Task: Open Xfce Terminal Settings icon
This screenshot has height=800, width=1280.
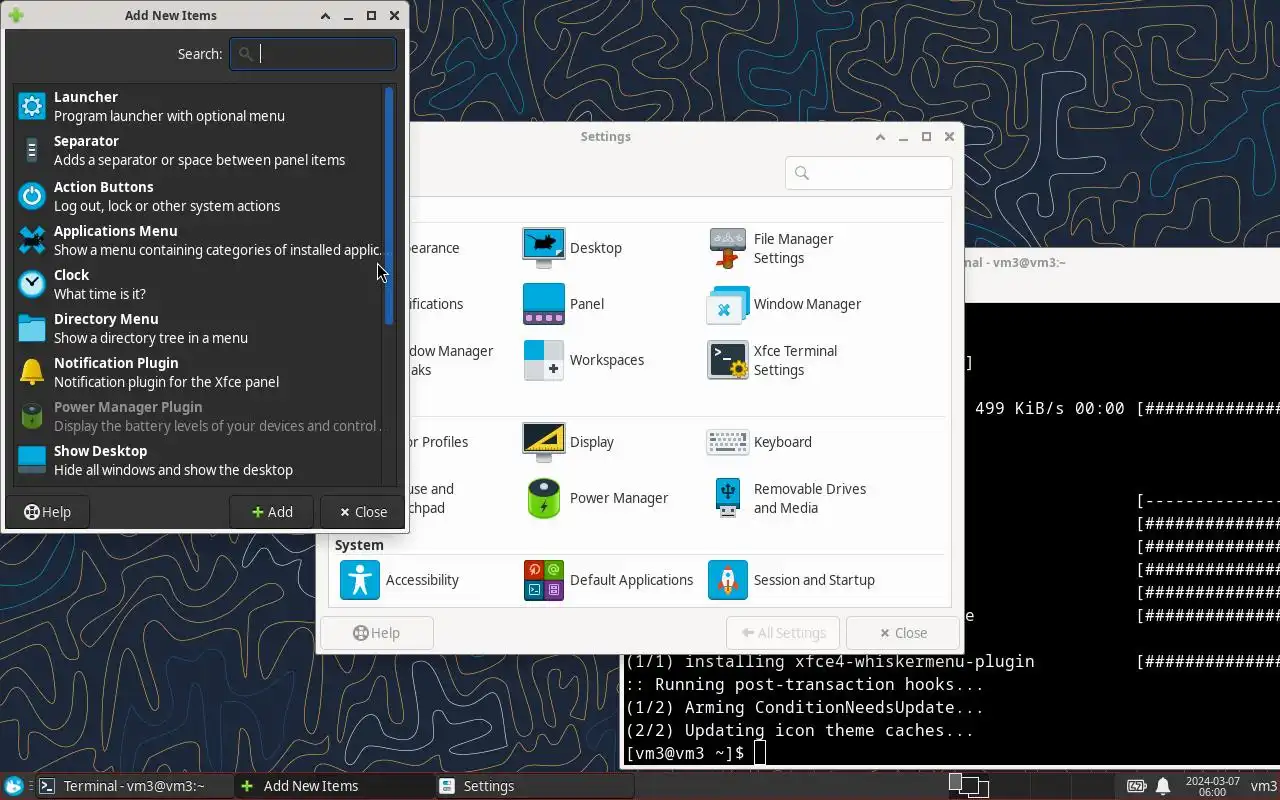Action: 727,360
